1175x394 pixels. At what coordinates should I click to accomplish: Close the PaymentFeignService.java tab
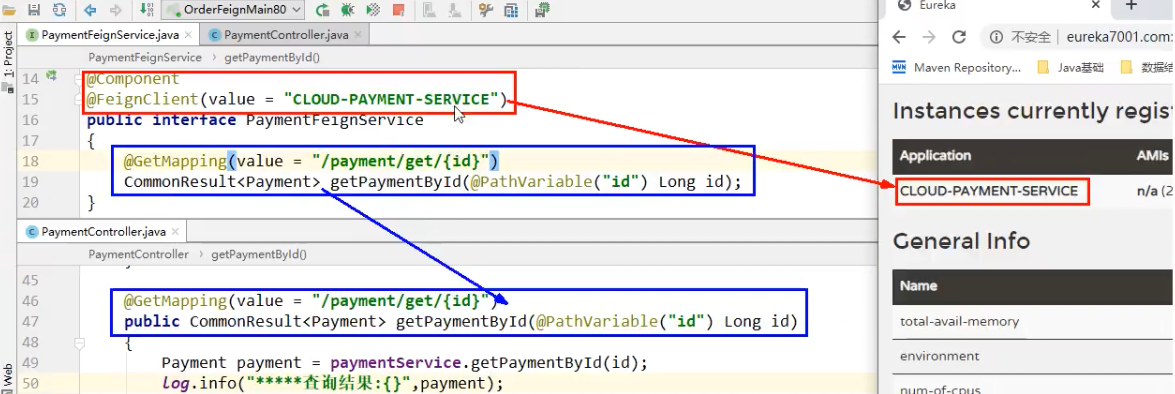point(187,34)
